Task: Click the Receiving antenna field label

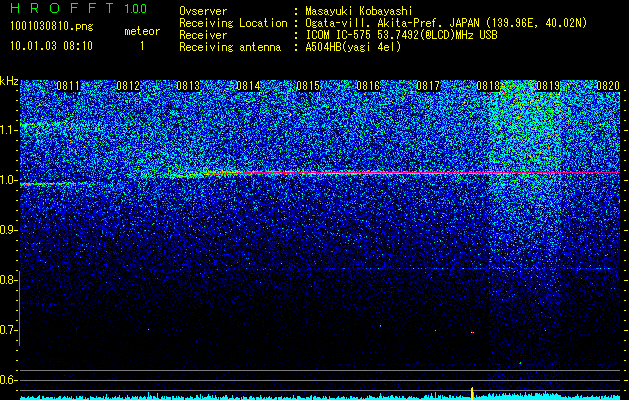Action: [230, 47]
